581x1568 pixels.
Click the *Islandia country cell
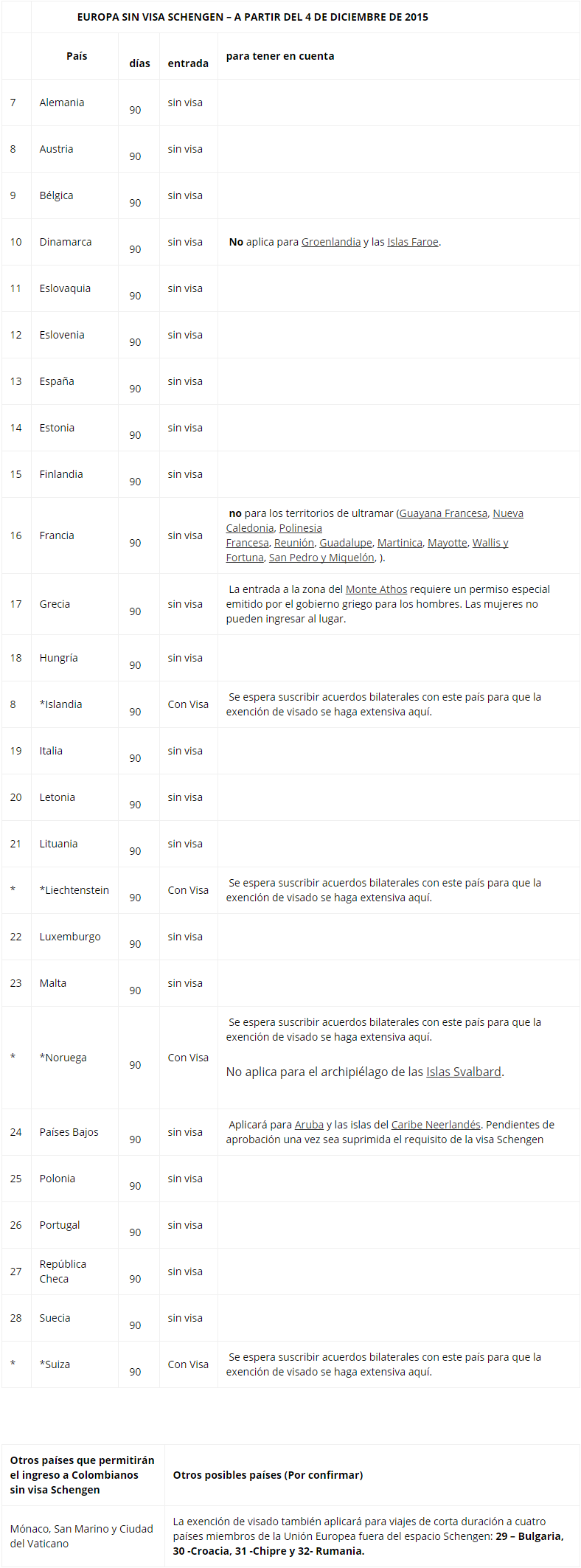tap(60, 704)
